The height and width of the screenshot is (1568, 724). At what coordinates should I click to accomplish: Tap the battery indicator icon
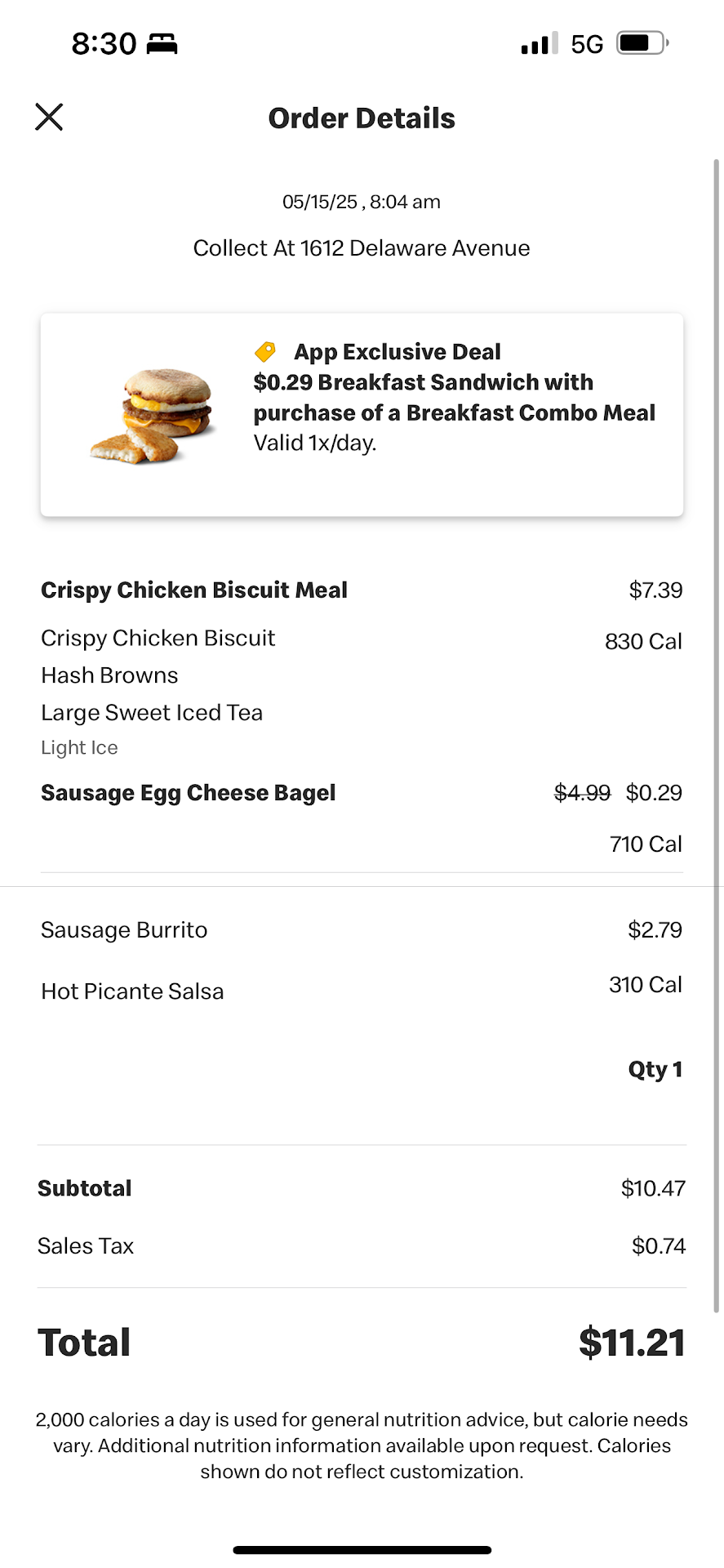click(x=642, y=43)
